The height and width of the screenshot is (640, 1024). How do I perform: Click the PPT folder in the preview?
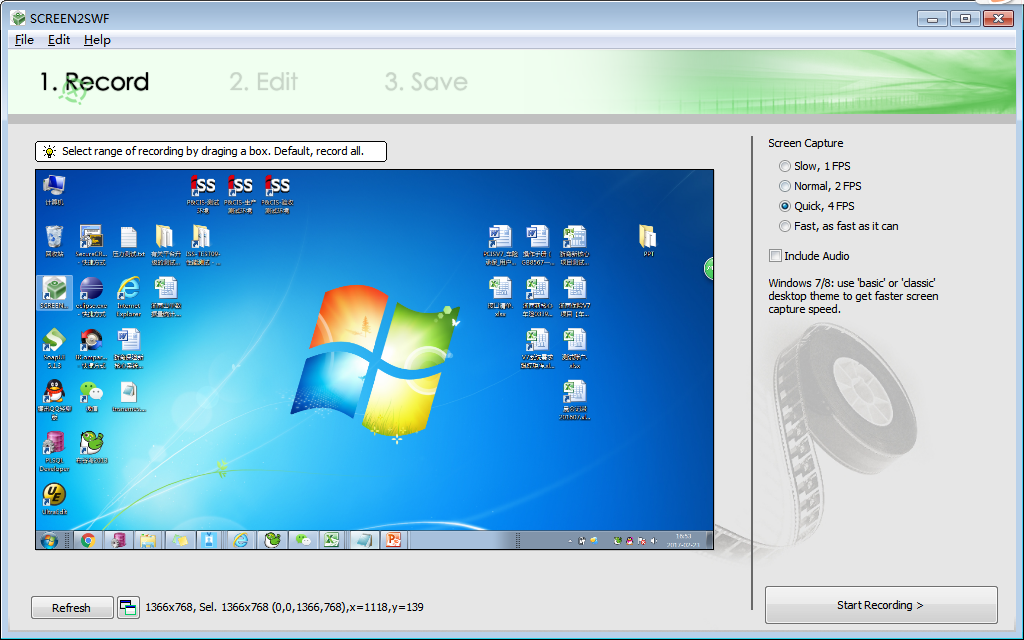pos(648,240)
